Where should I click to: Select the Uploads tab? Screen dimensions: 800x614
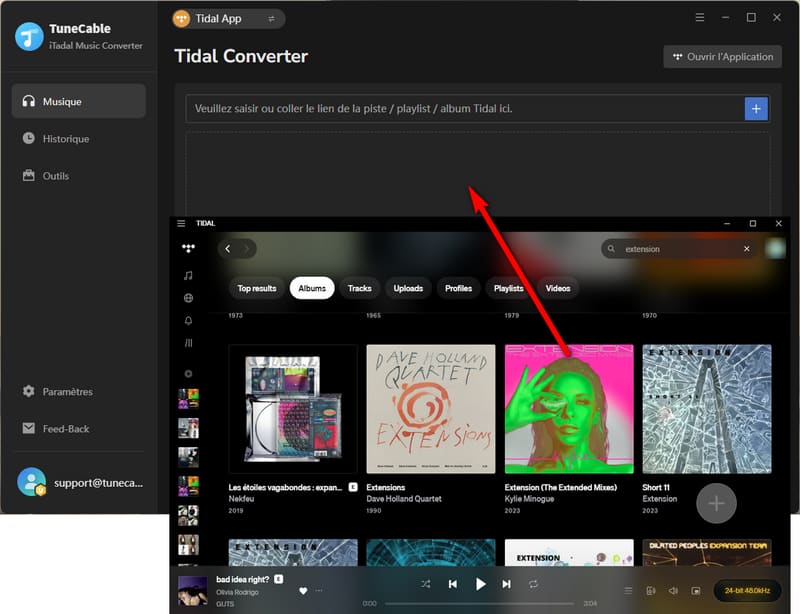(408, 288)
